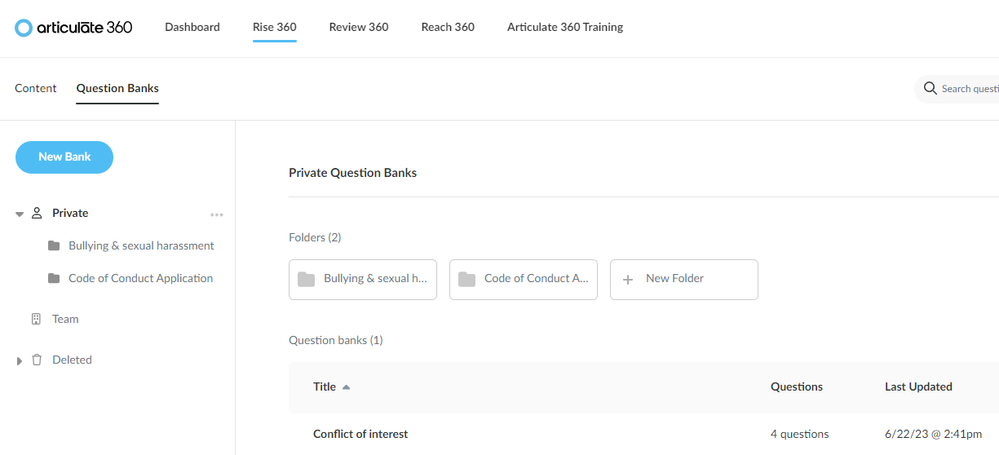Screen dimensions: 999x455
Task: Sort by Title column arrow
Action: coord(346,387)
